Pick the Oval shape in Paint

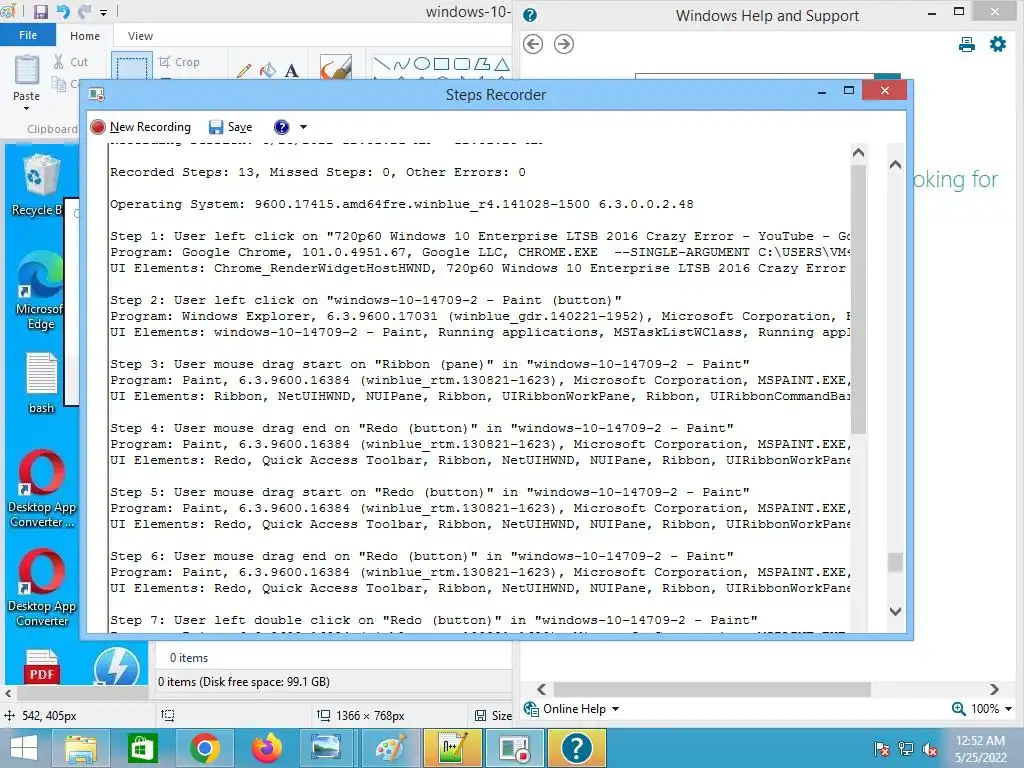coord(422,63)
